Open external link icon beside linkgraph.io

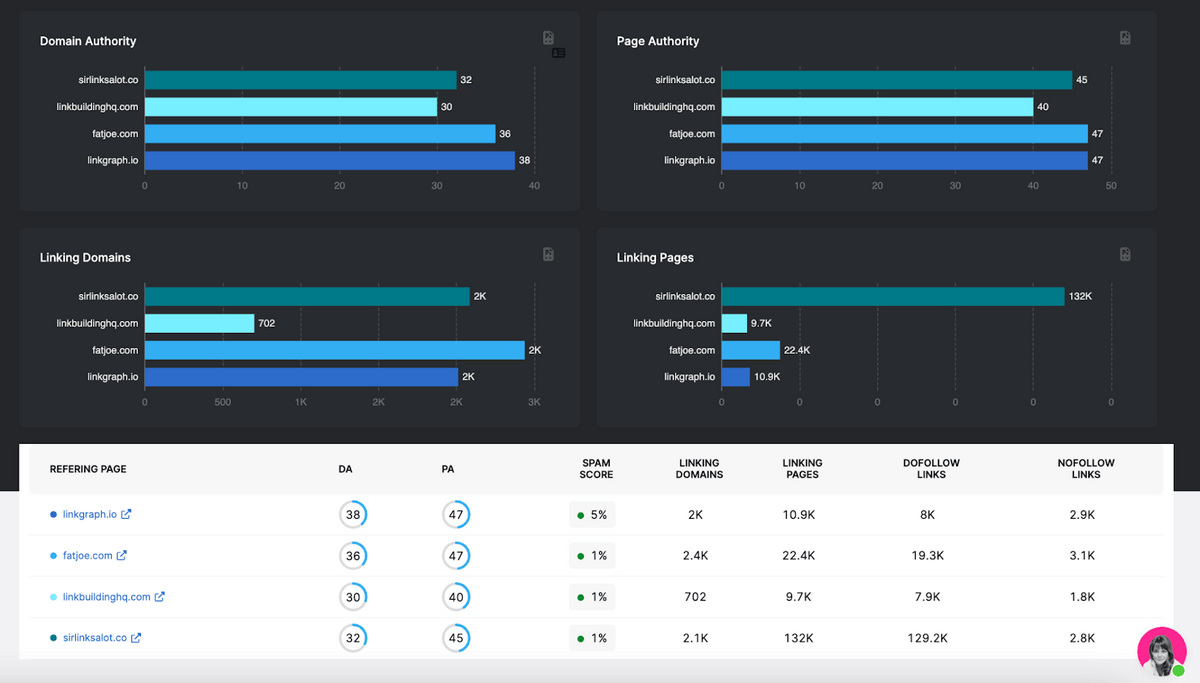tap(126, 514)
